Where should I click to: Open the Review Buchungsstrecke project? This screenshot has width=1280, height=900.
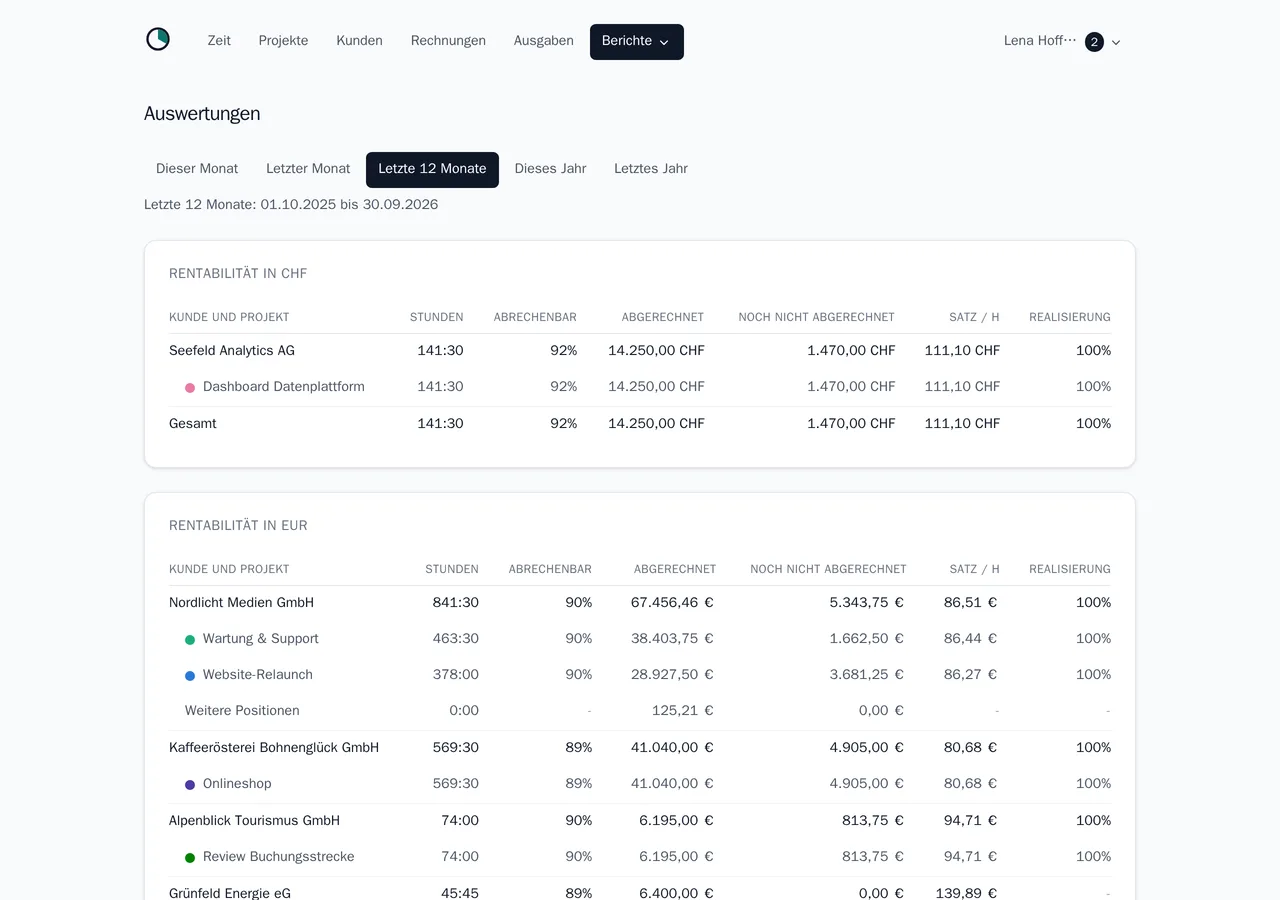279,857
